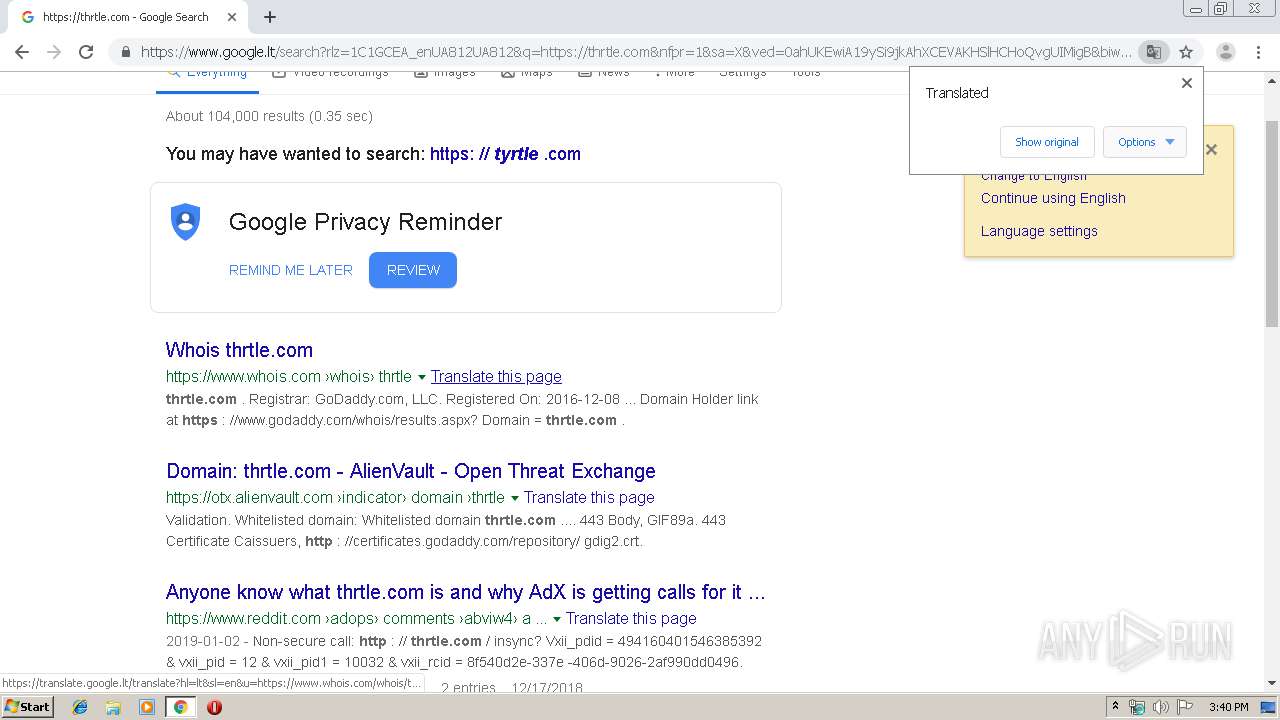Open the More search menu
The height and width of the screenshot is (720, 1280).
[x=675, y=74]
